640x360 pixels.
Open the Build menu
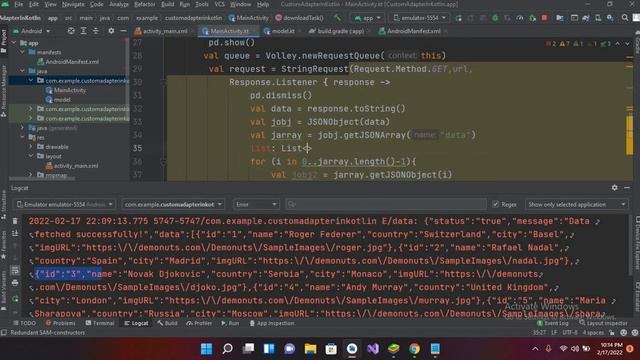coord(167,4)
